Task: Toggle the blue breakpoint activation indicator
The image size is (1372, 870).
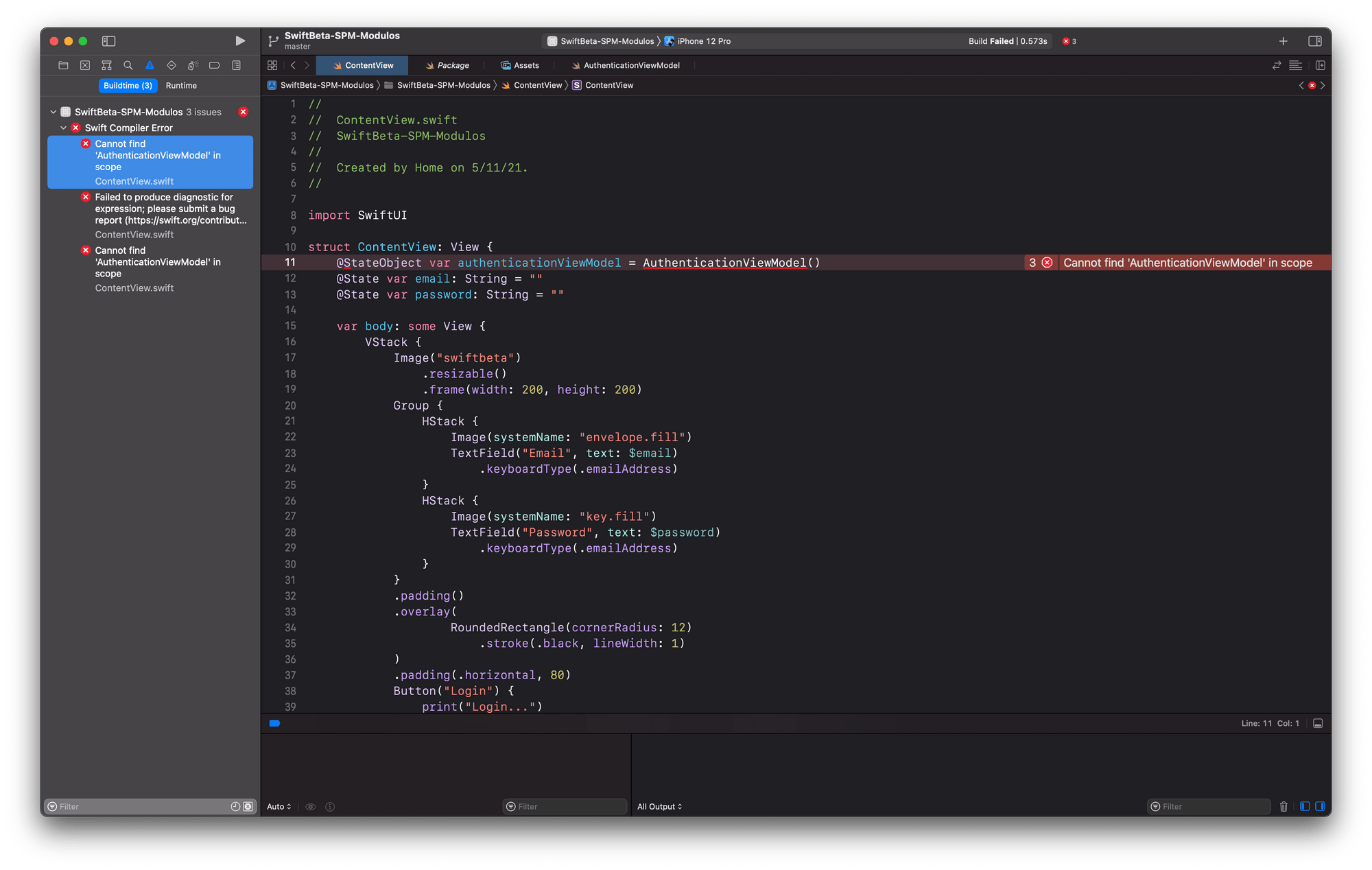Action: 274,723
